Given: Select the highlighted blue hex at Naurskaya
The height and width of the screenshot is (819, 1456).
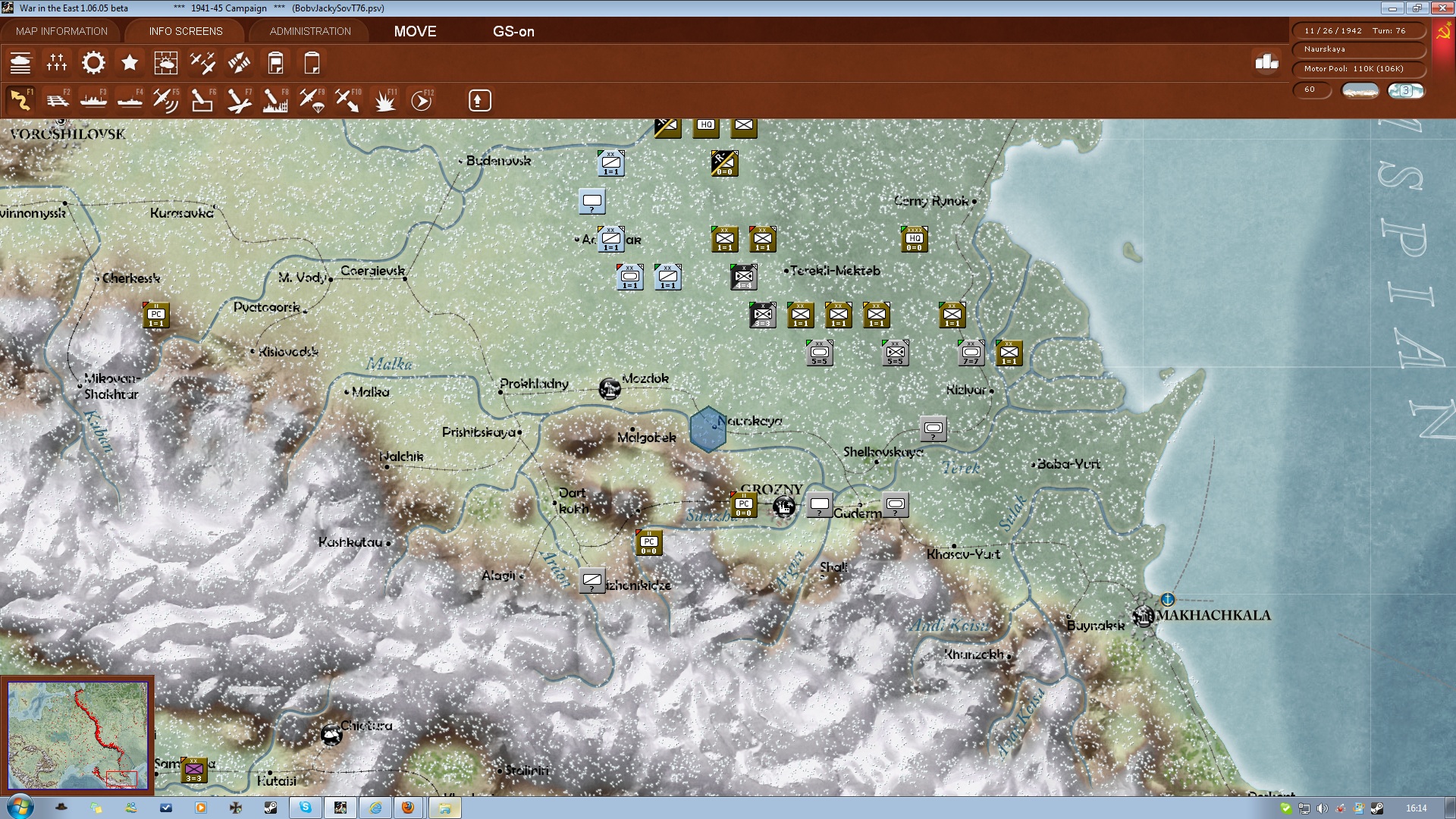Looking at the screenshot, I should (708, 429).
